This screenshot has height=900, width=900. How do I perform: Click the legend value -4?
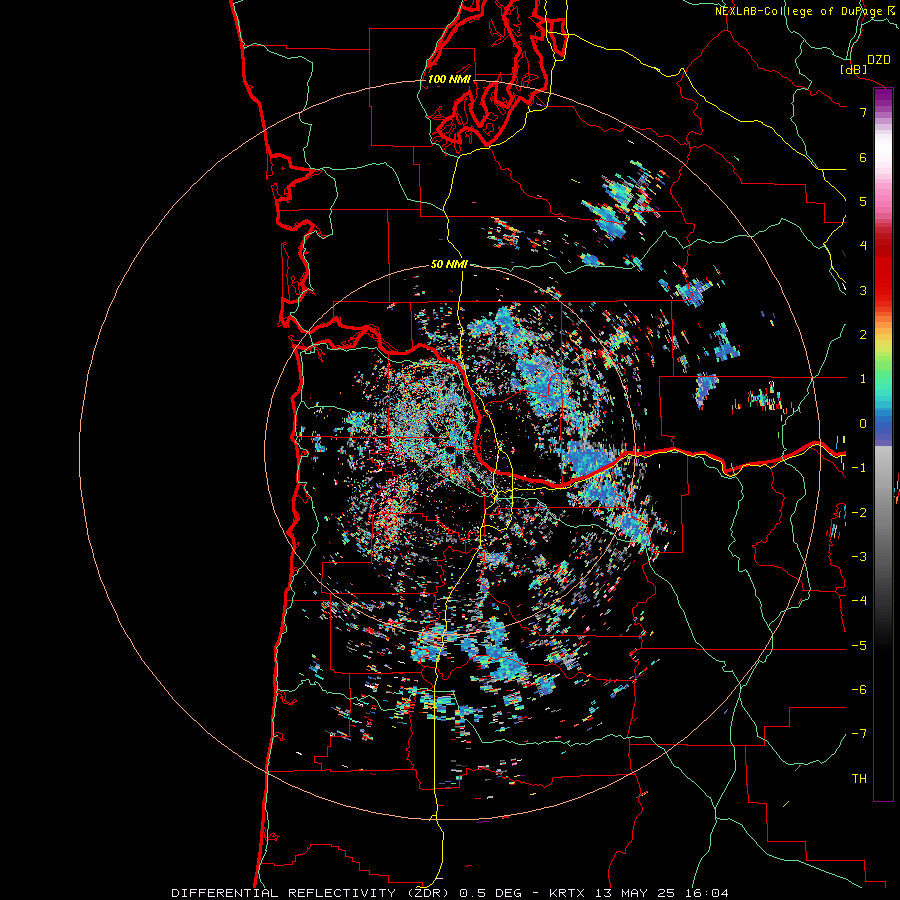point(859,600)
